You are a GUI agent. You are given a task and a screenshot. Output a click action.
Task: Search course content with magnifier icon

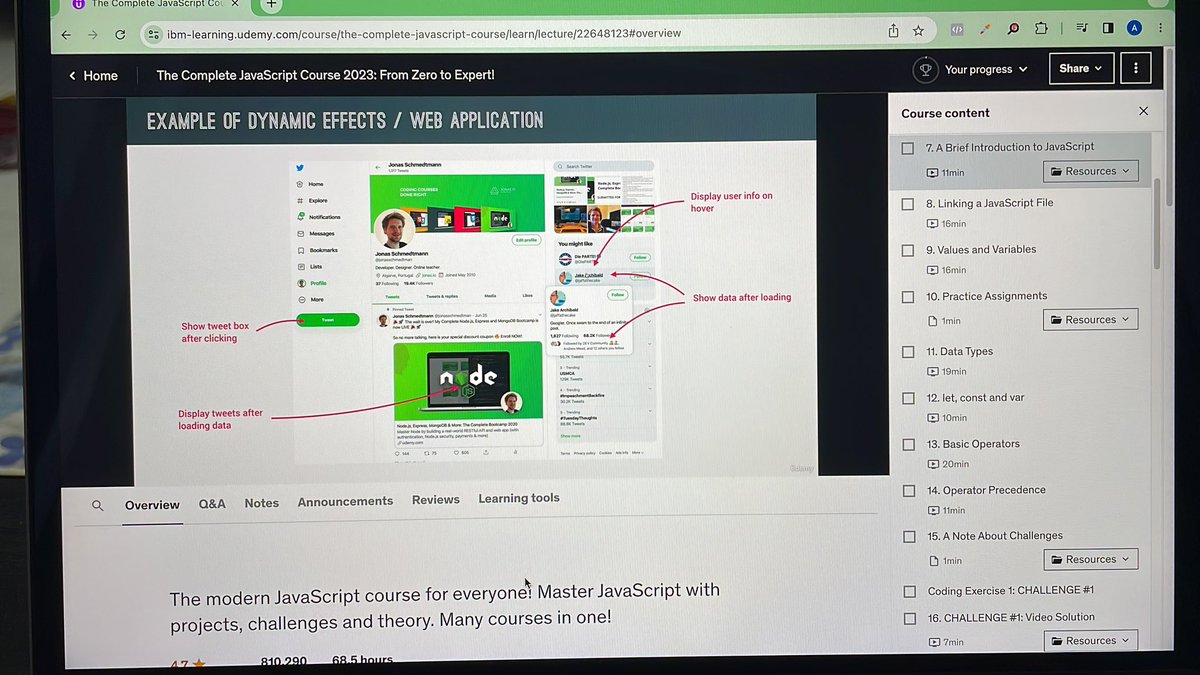[x=97, y=506]
